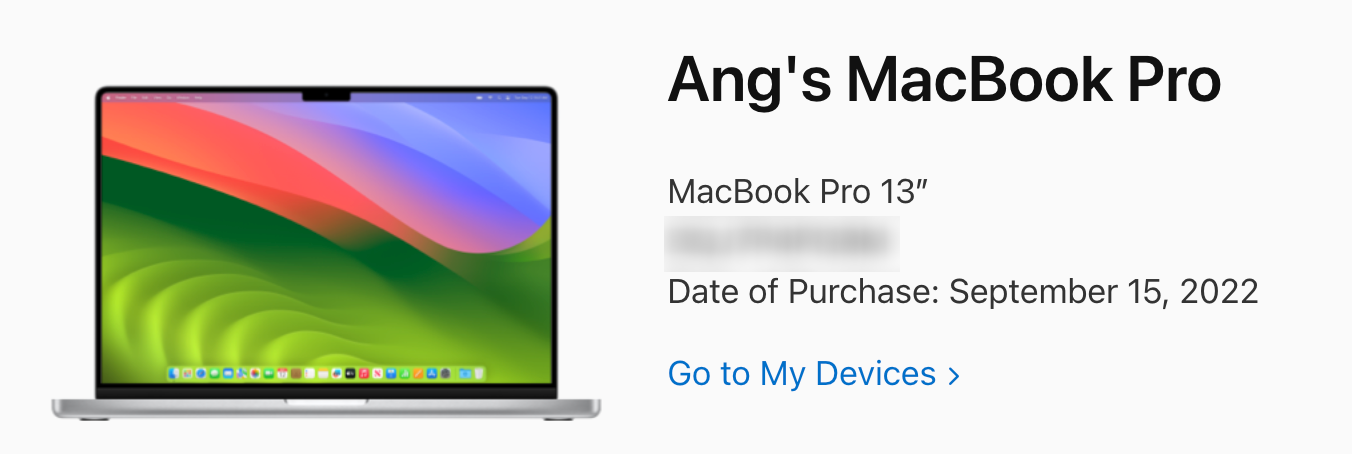Click the camera notch on laptop screen
The width and height of the screenshot is (1352, 454).
tap(326, 96)
